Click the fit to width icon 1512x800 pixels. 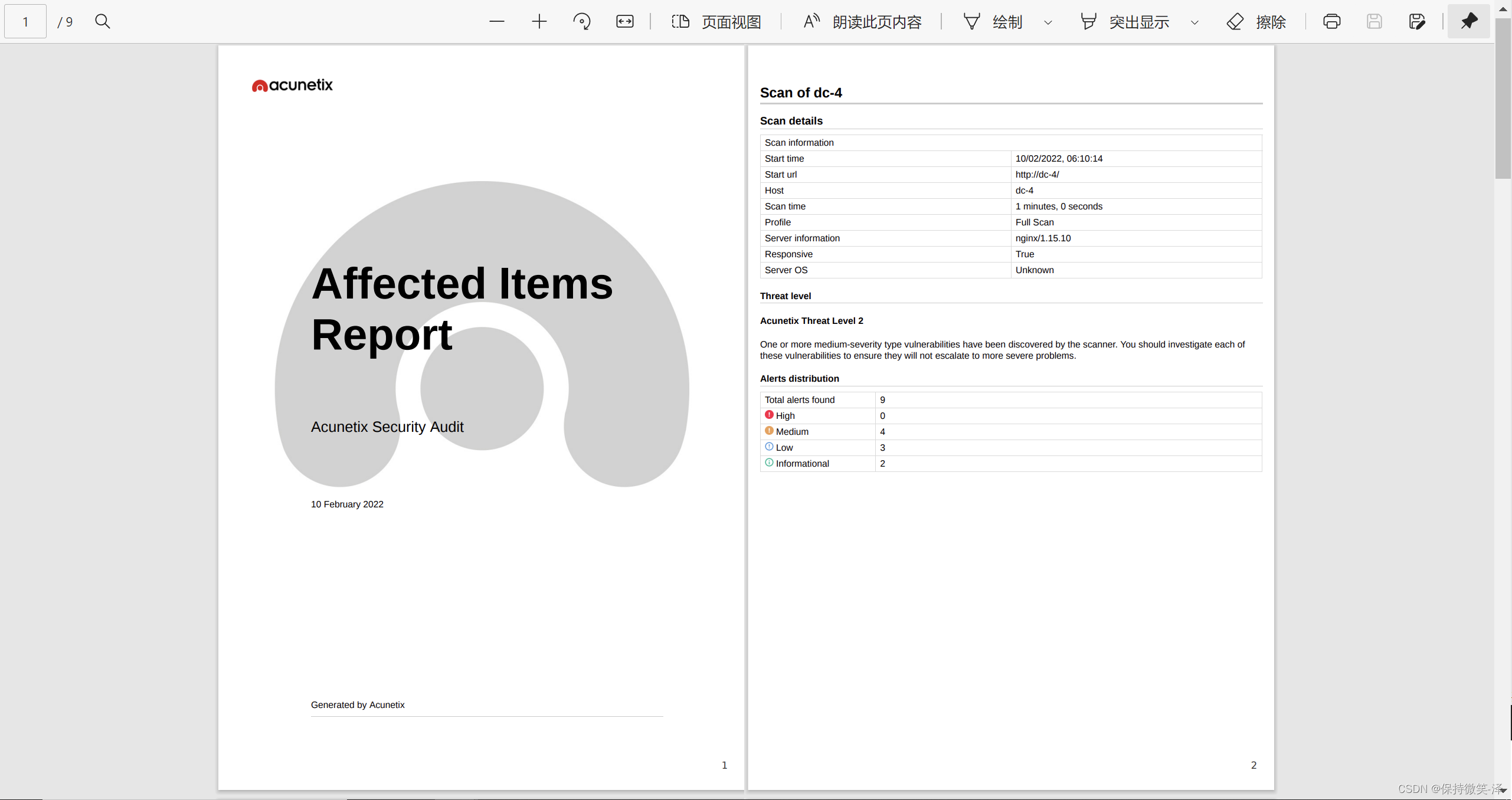click(x=624, y=22)
